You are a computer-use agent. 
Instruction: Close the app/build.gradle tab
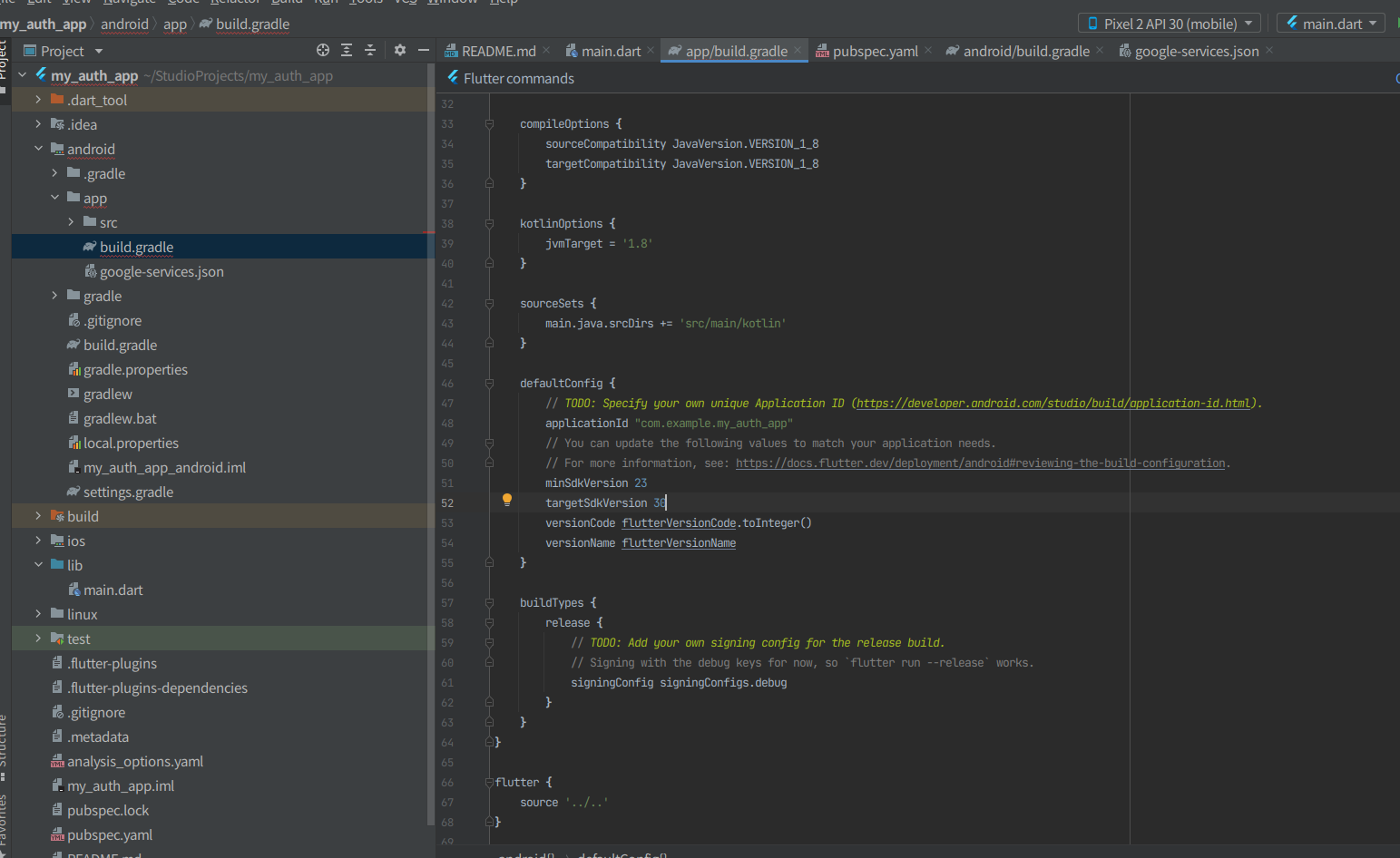click(798, 51)
